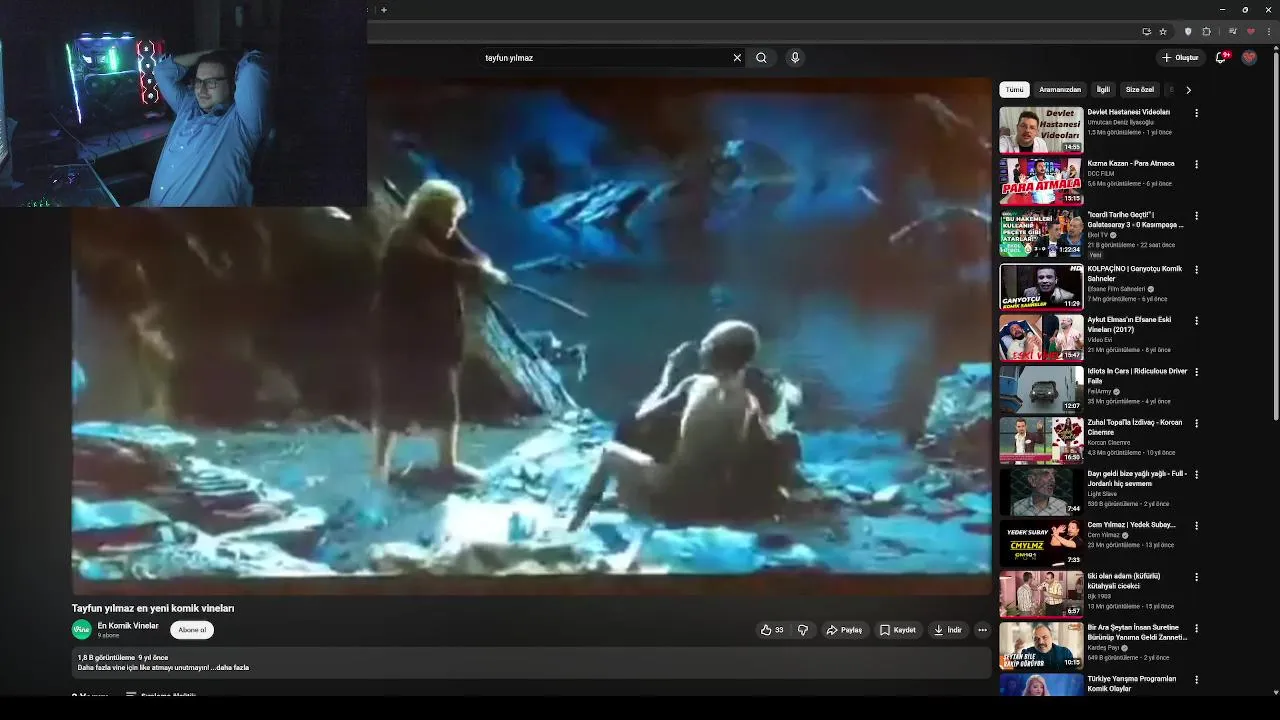Show more filter chips with the arrow

[1188, 90]
